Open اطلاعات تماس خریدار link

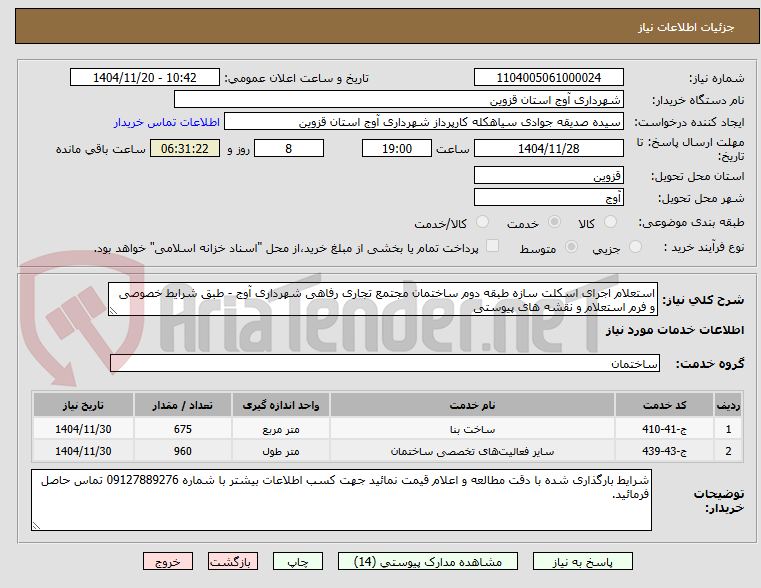[167, 122]
